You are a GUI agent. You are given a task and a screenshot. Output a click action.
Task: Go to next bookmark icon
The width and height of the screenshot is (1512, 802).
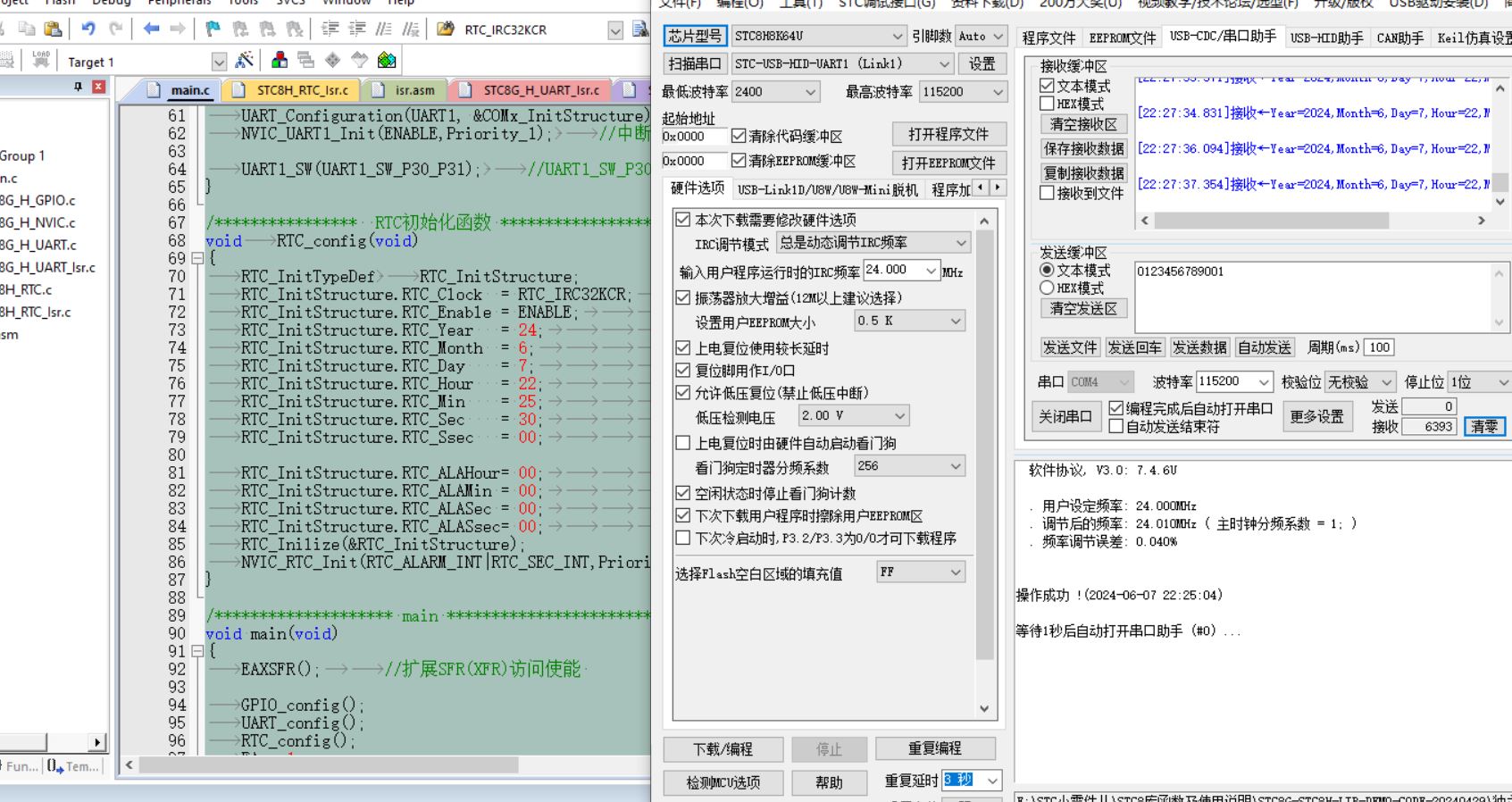[266, 29]
